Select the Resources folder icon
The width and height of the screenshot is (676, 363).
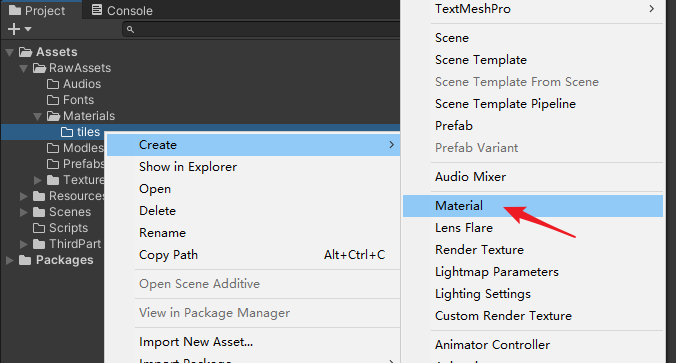pos(39,196)
